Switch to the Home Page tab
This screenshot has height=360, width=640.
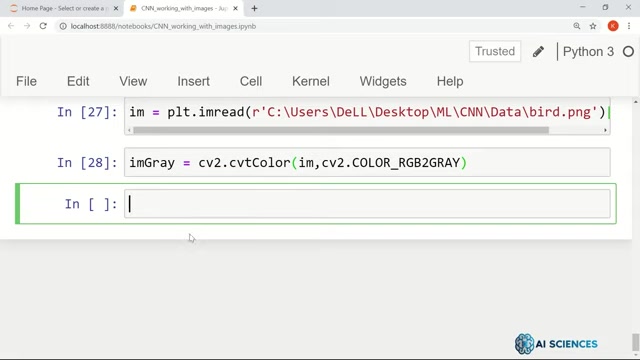pyautogui.click(x=63, y=8)
